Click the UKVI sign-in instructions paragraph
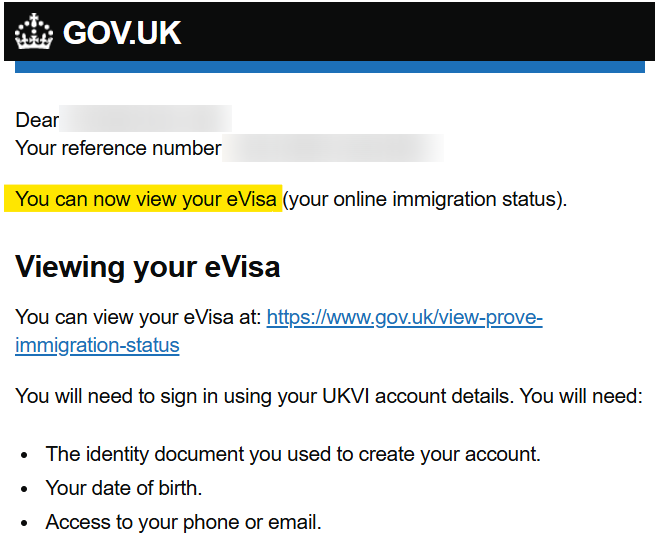655x550 pixels. [328, 396]
